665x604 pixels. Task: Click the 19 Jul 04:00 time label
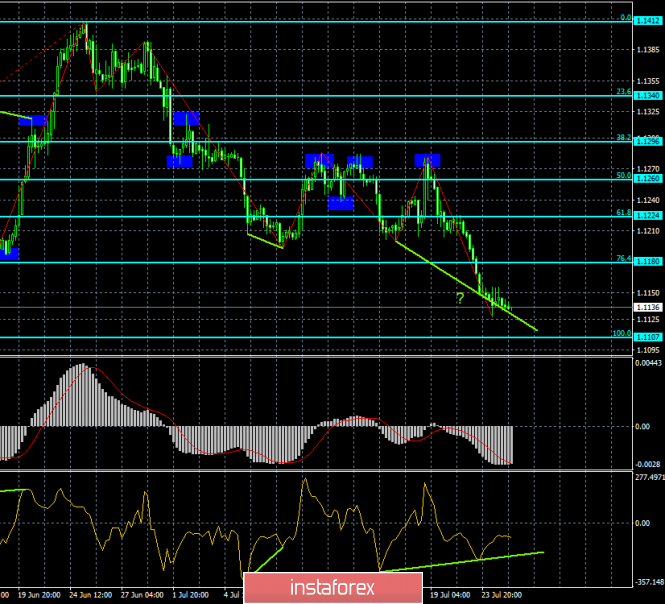[450, 594]
